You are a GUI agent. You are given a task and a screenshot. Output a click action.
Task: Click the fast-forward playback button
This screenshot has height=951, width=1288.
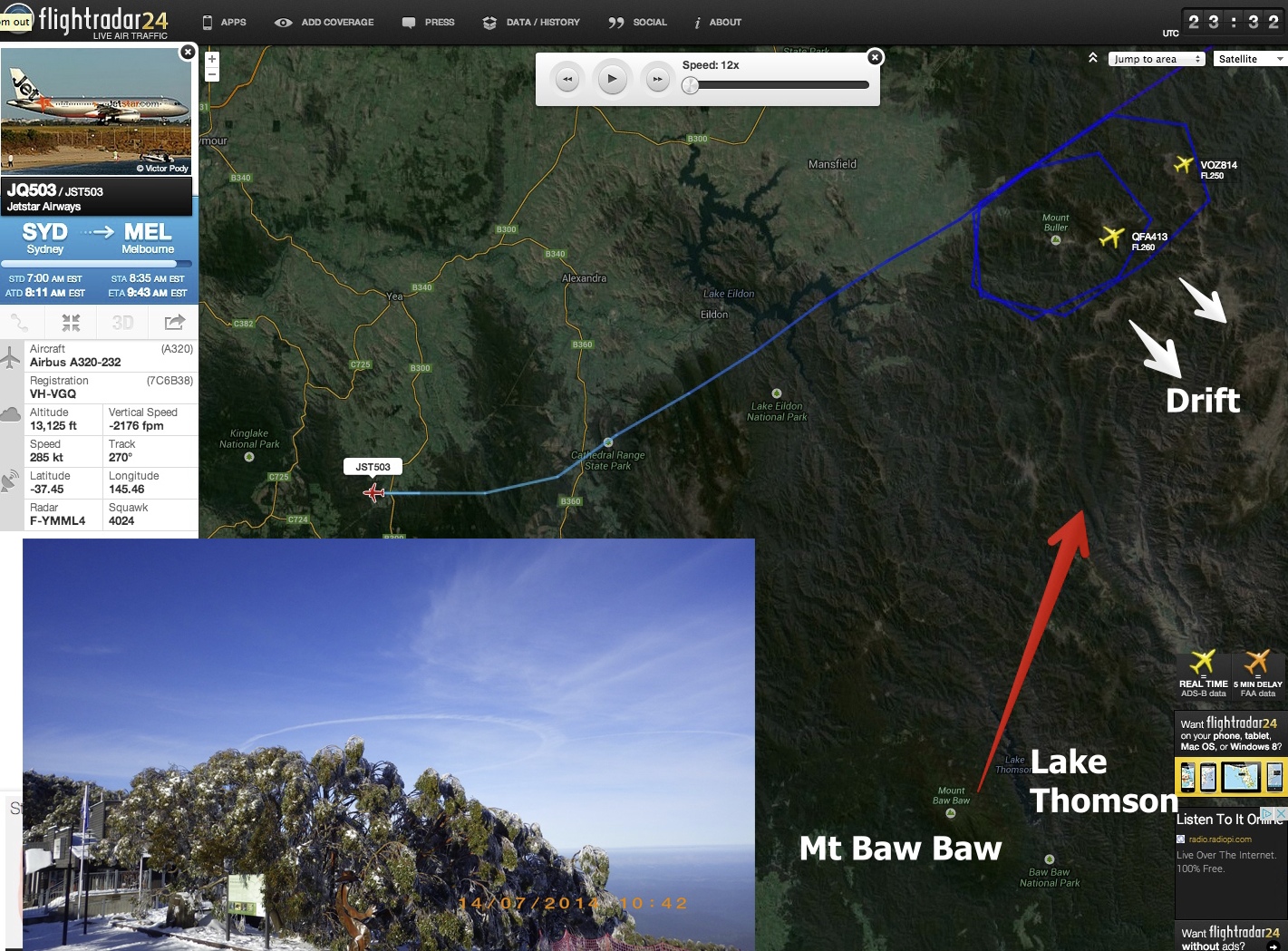click(x=657, y=79)
